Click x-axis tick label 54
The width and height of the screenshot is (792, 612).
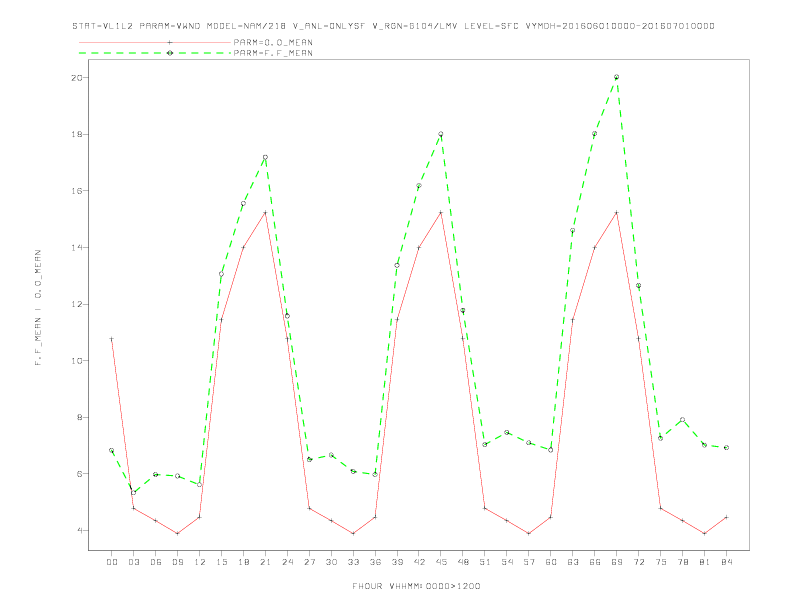507,562
